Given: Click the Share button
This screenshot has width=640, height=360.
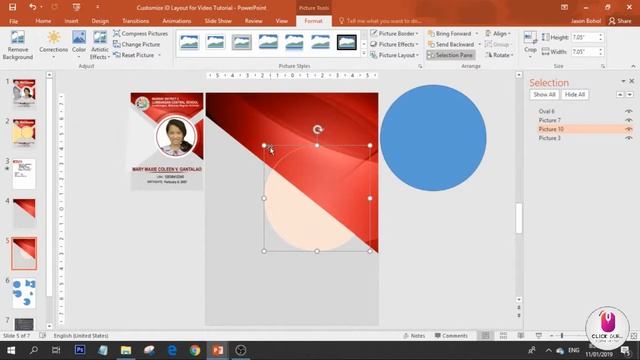Looking at the screenshot, I should click(620, 21).
